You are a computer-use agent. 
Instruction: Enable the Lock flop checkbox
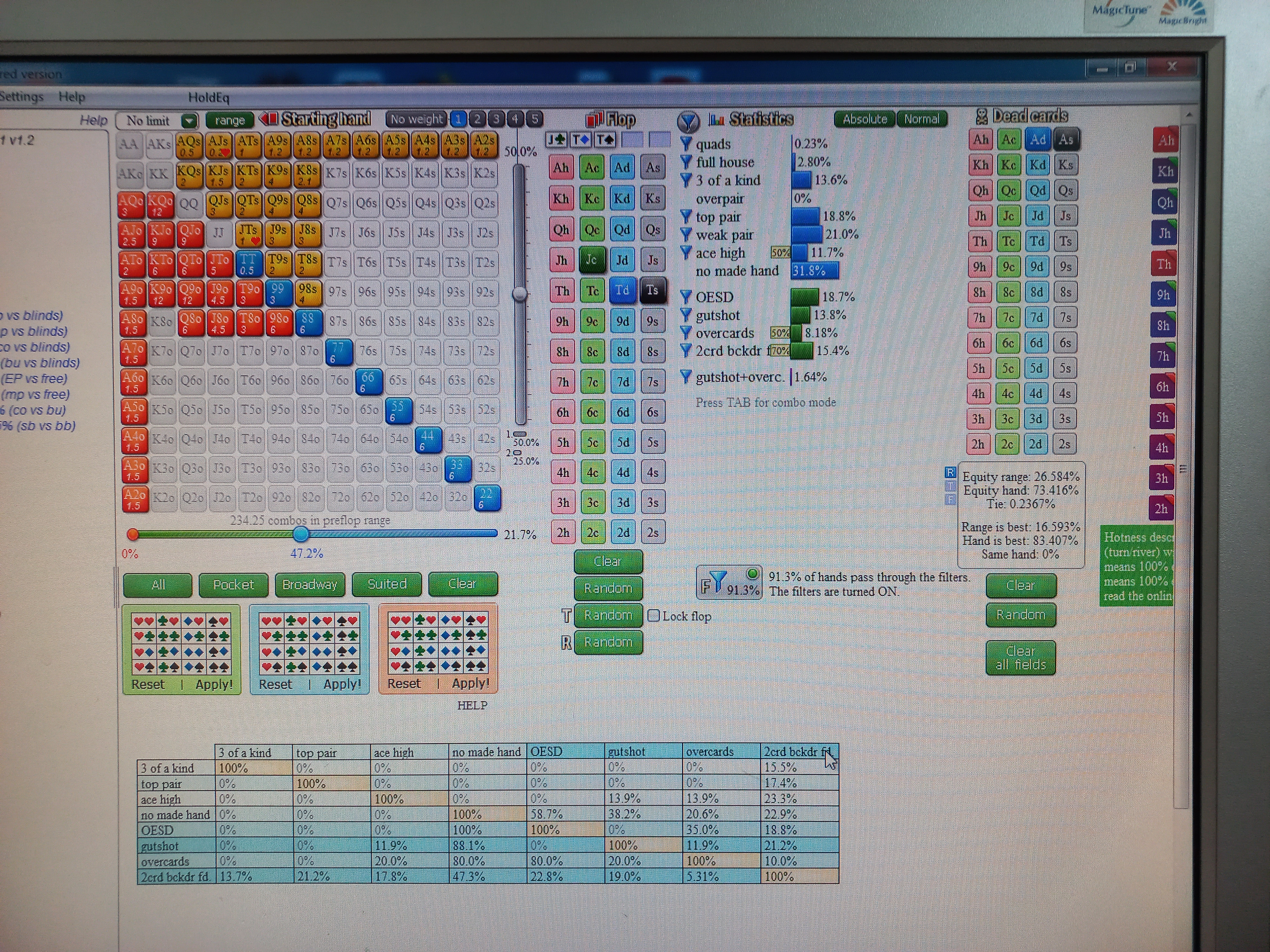[653, 616]
